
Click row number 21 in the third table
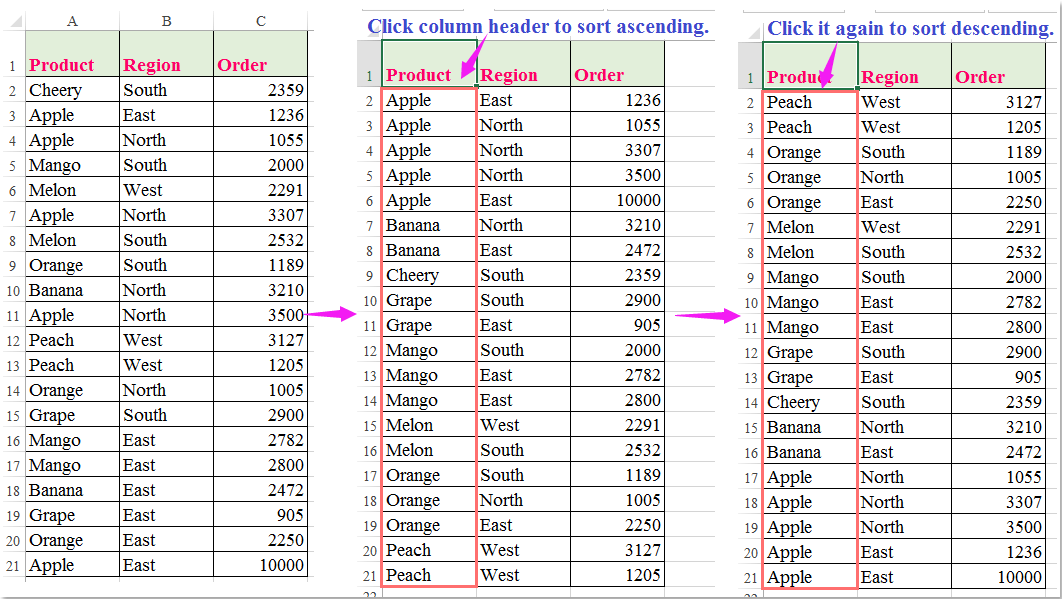click(749, 577)
